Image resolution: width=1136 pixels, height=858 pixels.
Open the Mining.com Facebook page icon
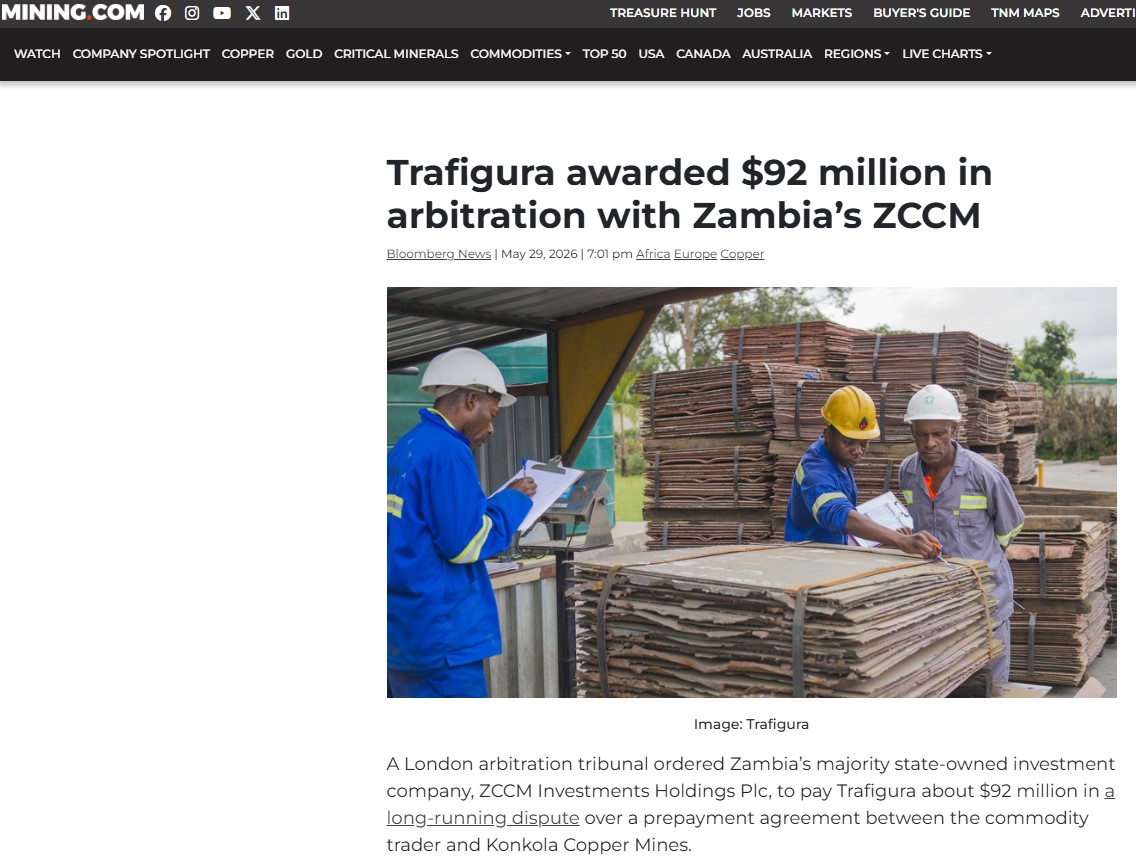(x=163, y=13)
